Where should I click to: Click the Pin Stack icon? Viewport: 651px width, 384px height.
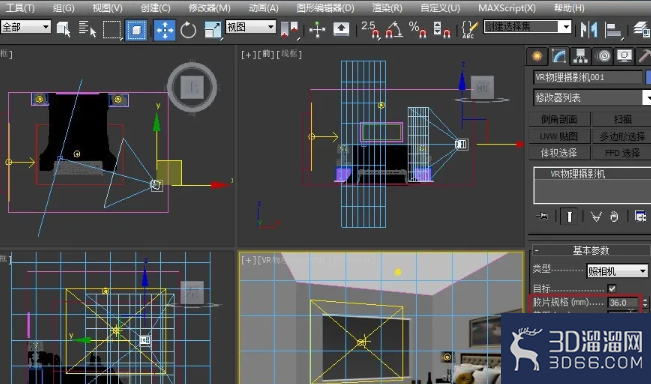pos(542,216)
